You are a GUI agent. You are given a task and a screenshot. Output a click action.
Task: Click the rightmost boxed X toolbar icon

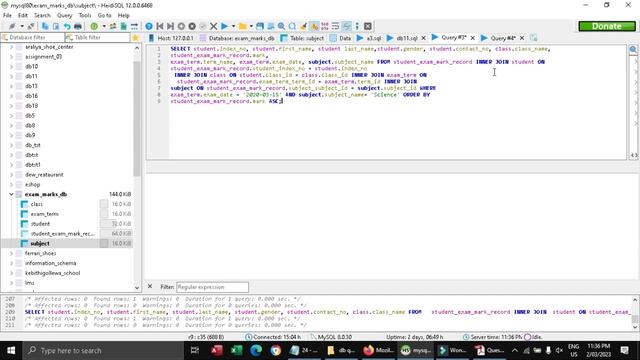tap(368, 26)
